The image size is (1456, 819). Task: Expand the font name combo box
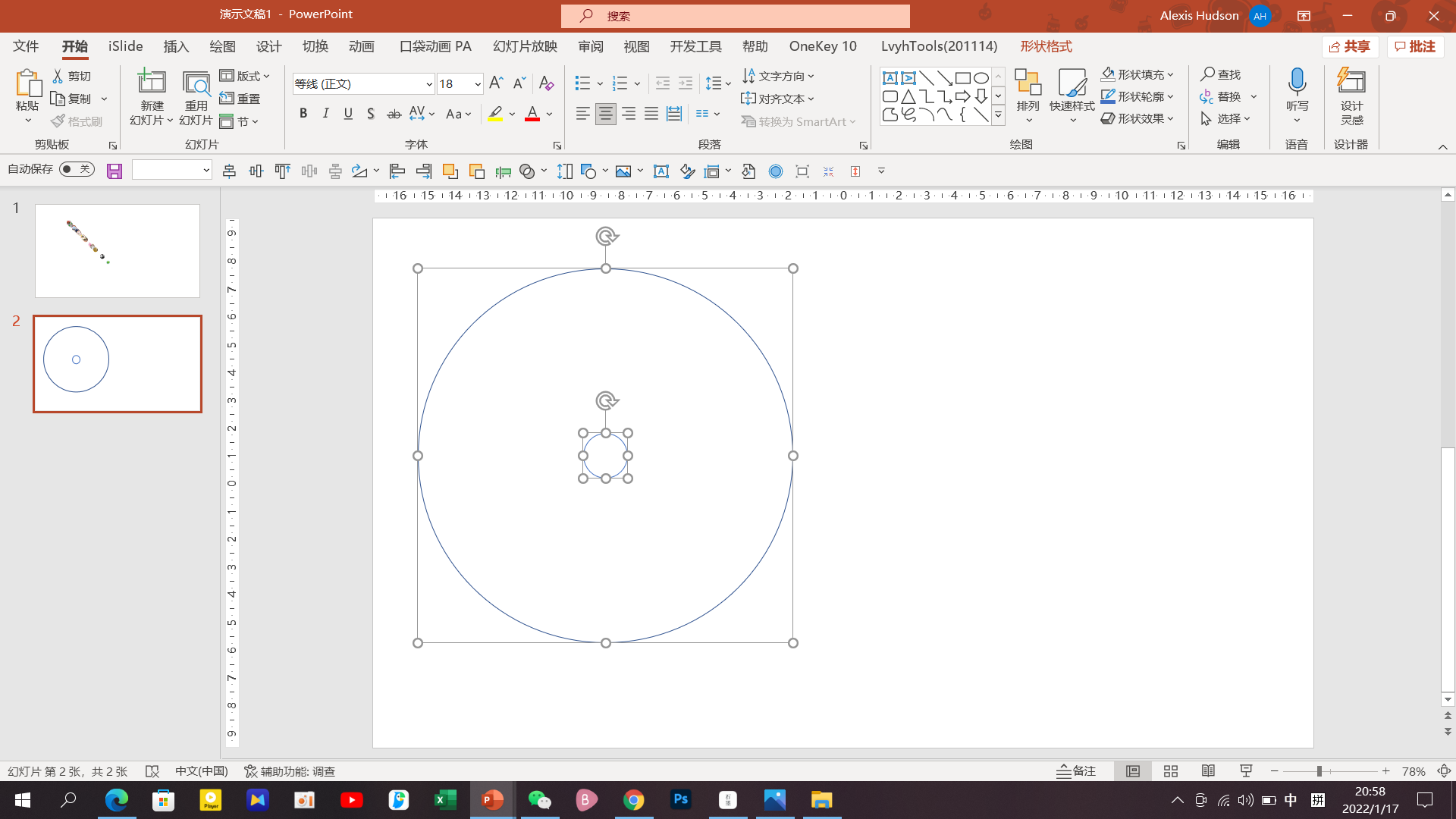click(428, 84)
